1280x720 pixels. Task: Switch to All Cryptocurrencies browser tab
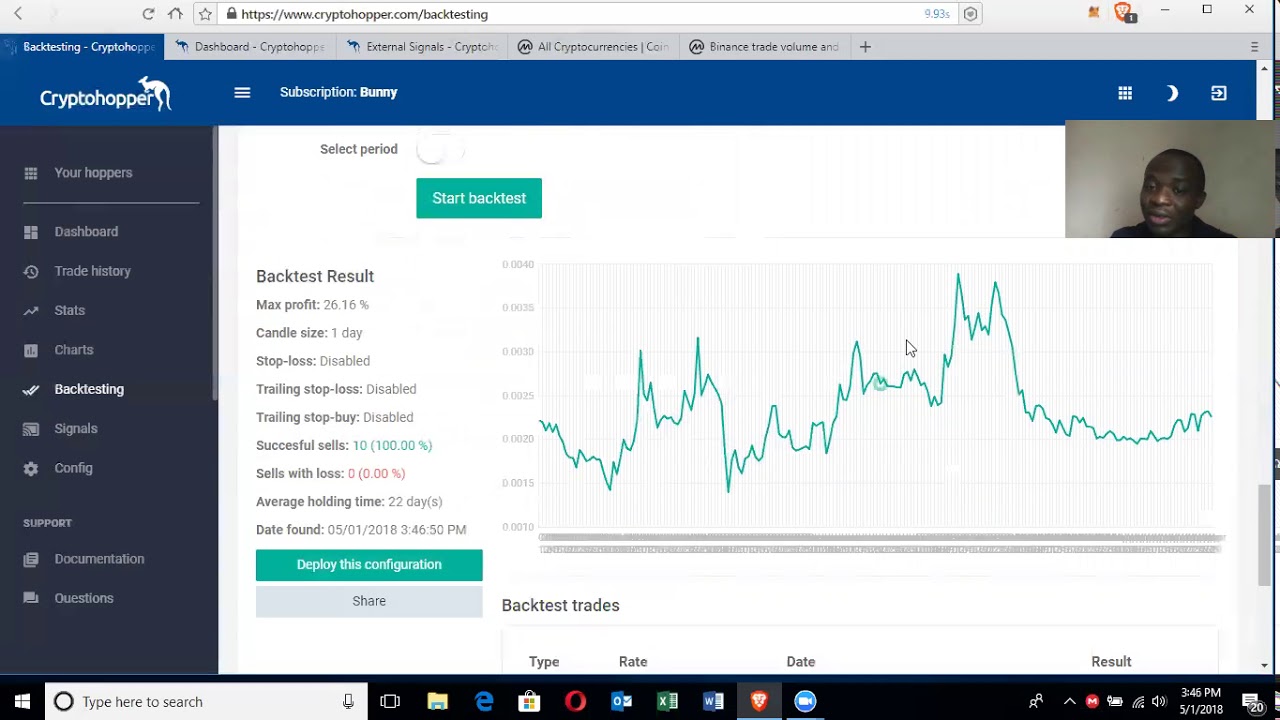(x=593, y=47)
